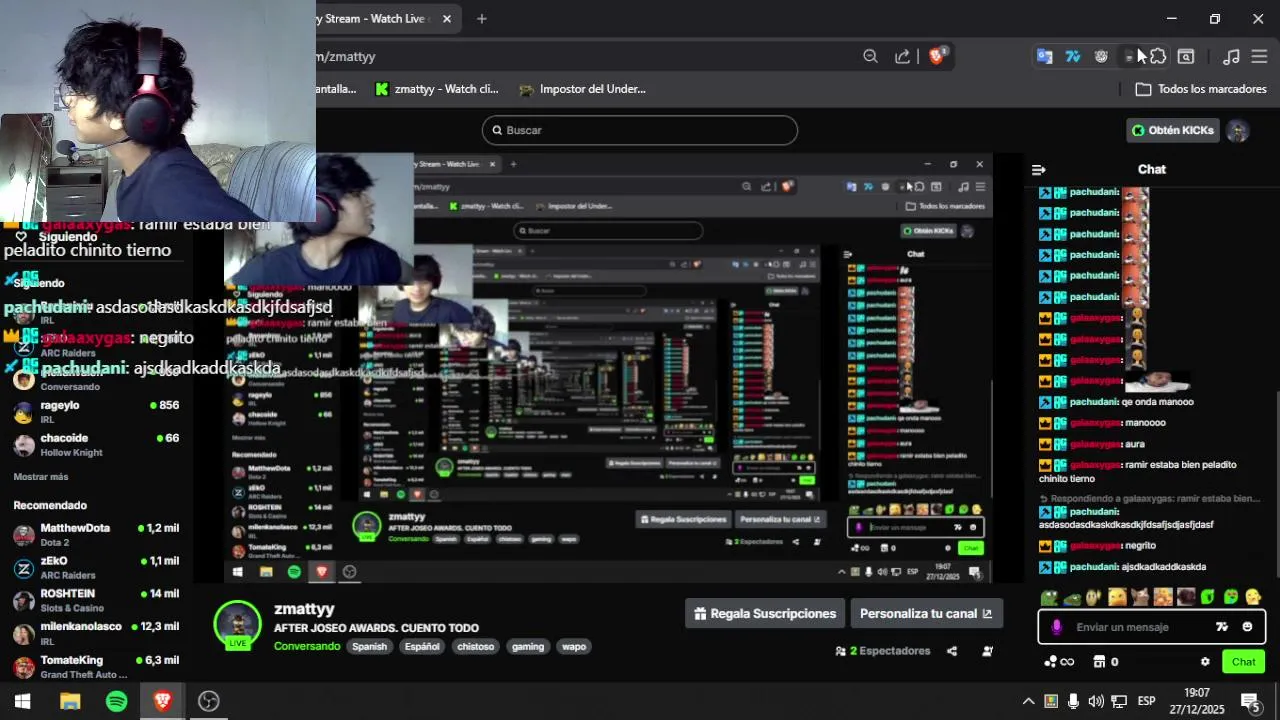Click the share stream icon beside viewers
The image size is (1280, 720).
click(952, 651)
